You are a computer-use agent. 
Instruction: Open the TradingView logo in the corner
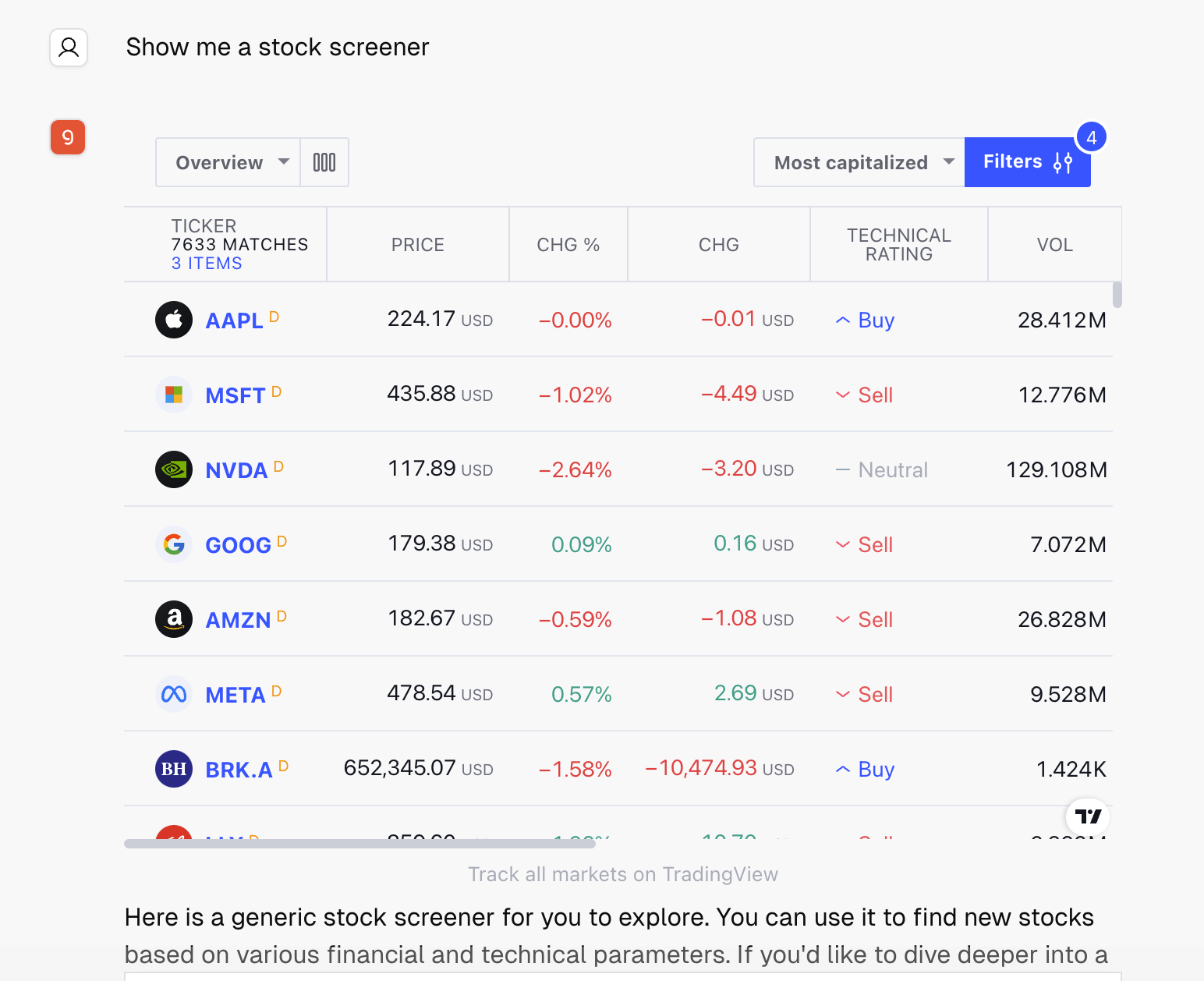point(1088,817)
